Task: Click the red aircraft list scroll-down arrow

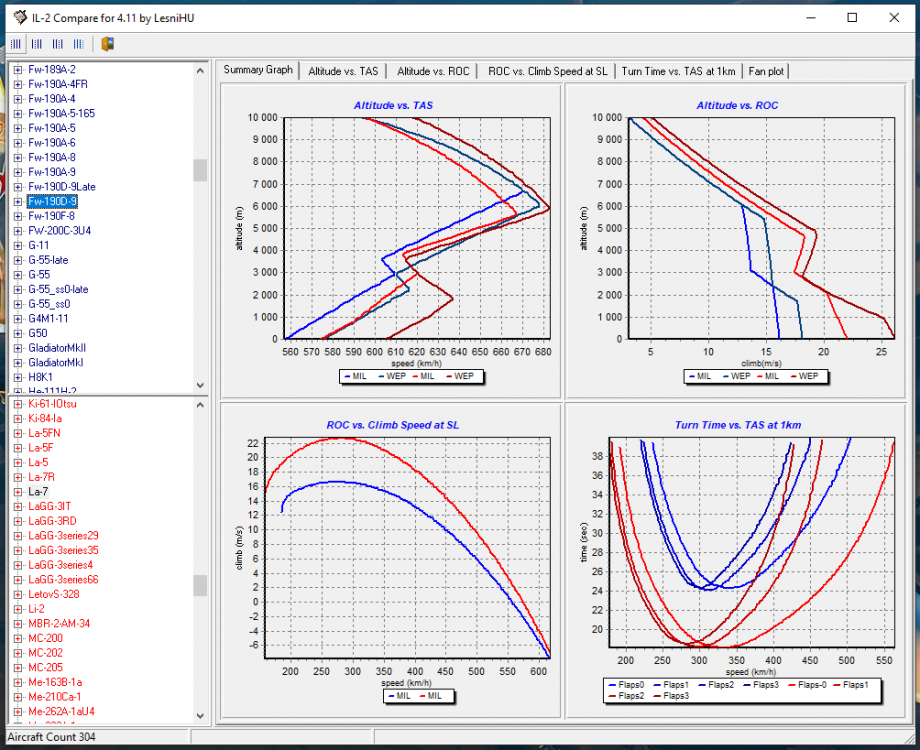Action: click(x=200, y=716)
